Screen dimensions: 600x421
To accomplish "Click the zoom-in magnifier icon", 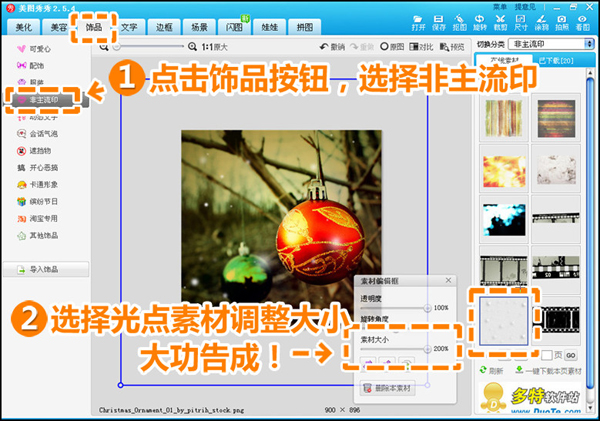I will click(192, 47).
